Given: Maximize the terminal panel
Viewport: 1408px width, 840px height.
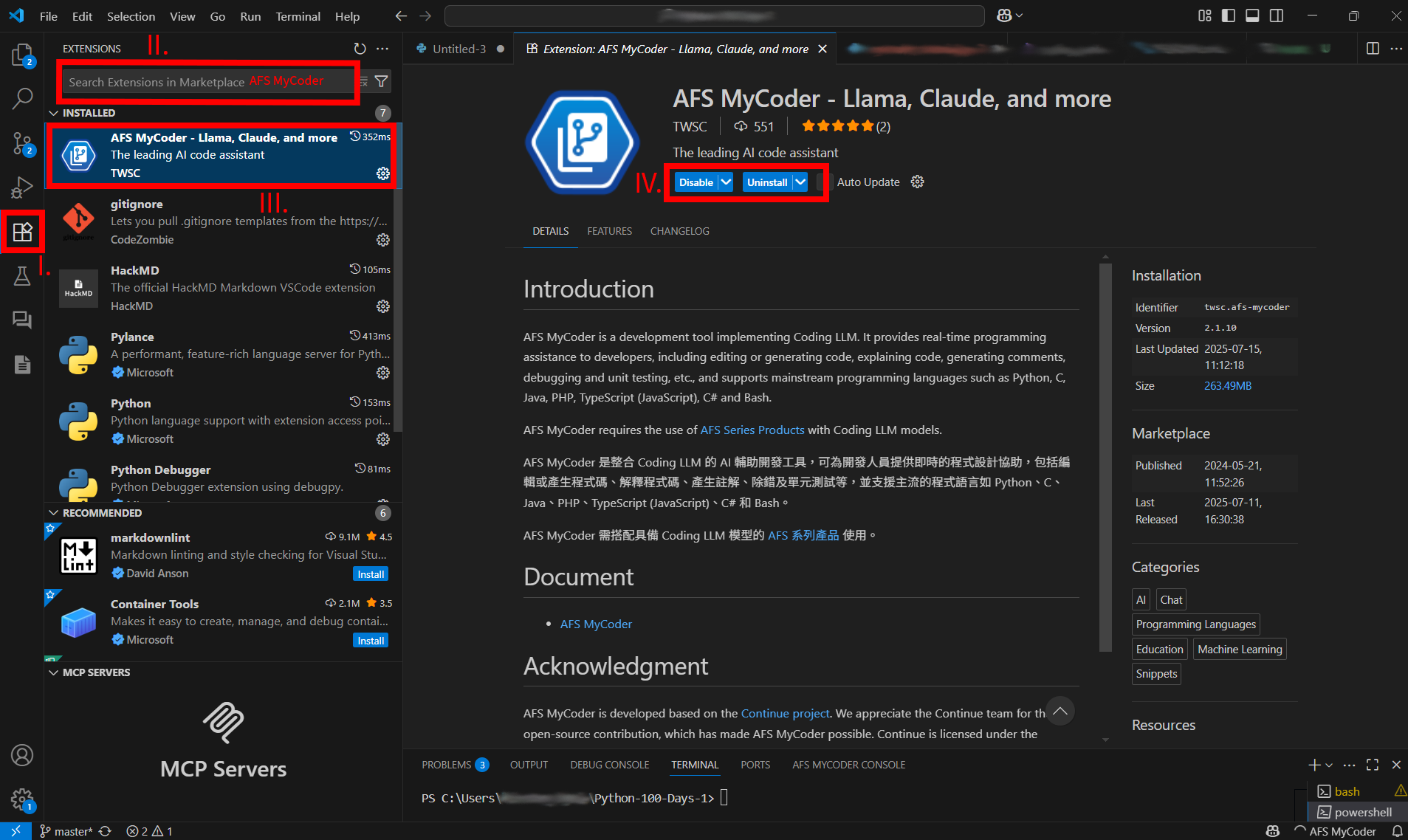Looking at the screenshot, I should coord(1373,765).
